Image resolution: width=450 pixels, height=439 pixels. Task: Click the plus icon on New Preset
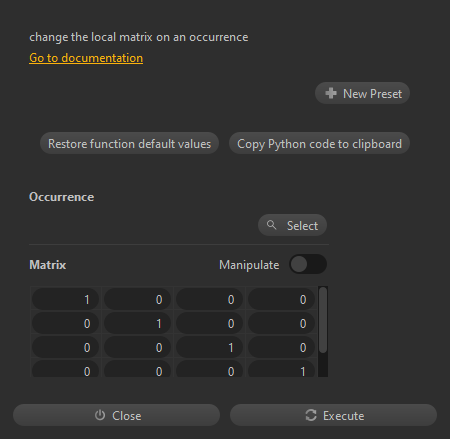click(x=331, y=93)
